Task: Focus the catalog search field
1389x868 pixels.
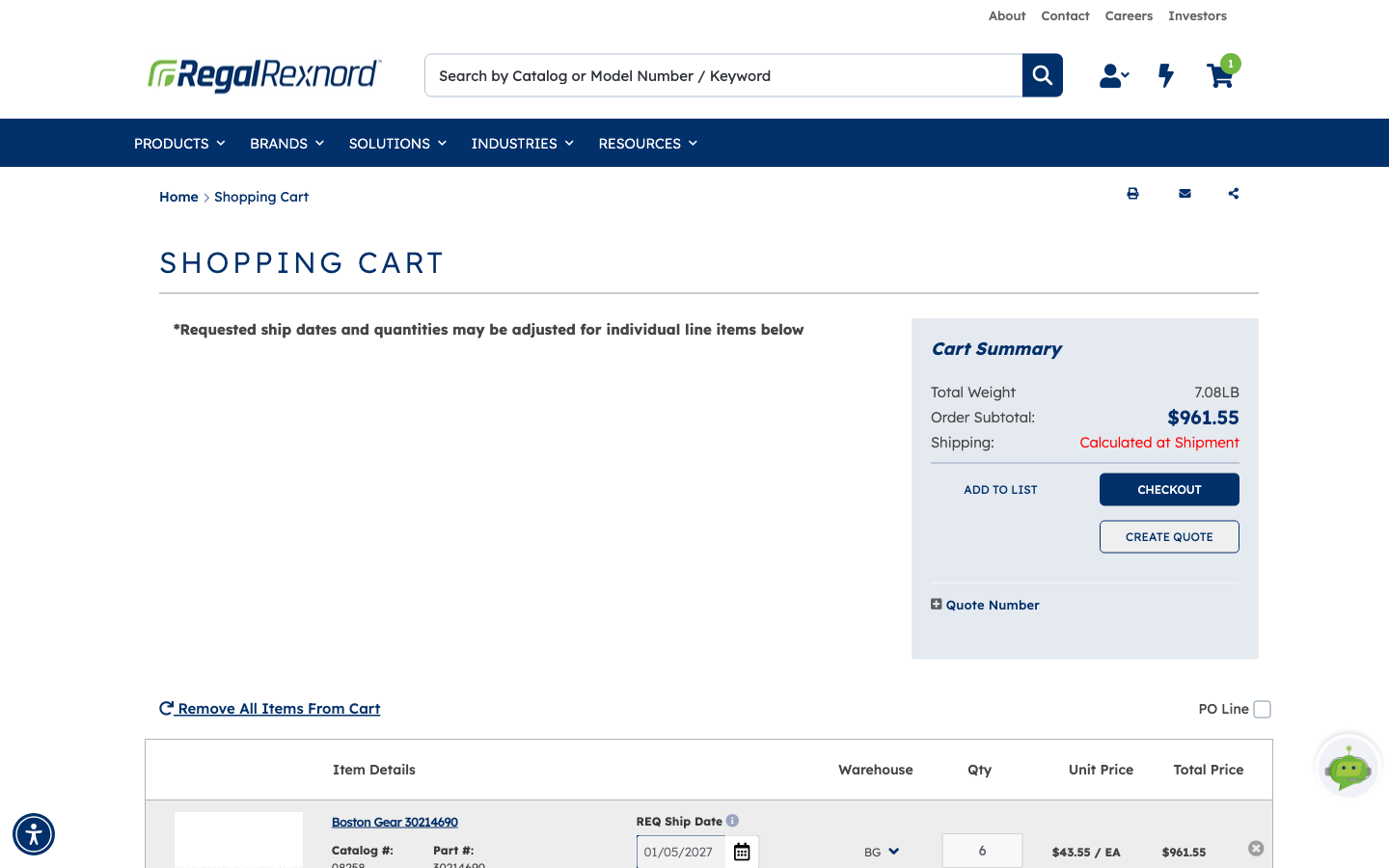Action: [x=723, y=75]
